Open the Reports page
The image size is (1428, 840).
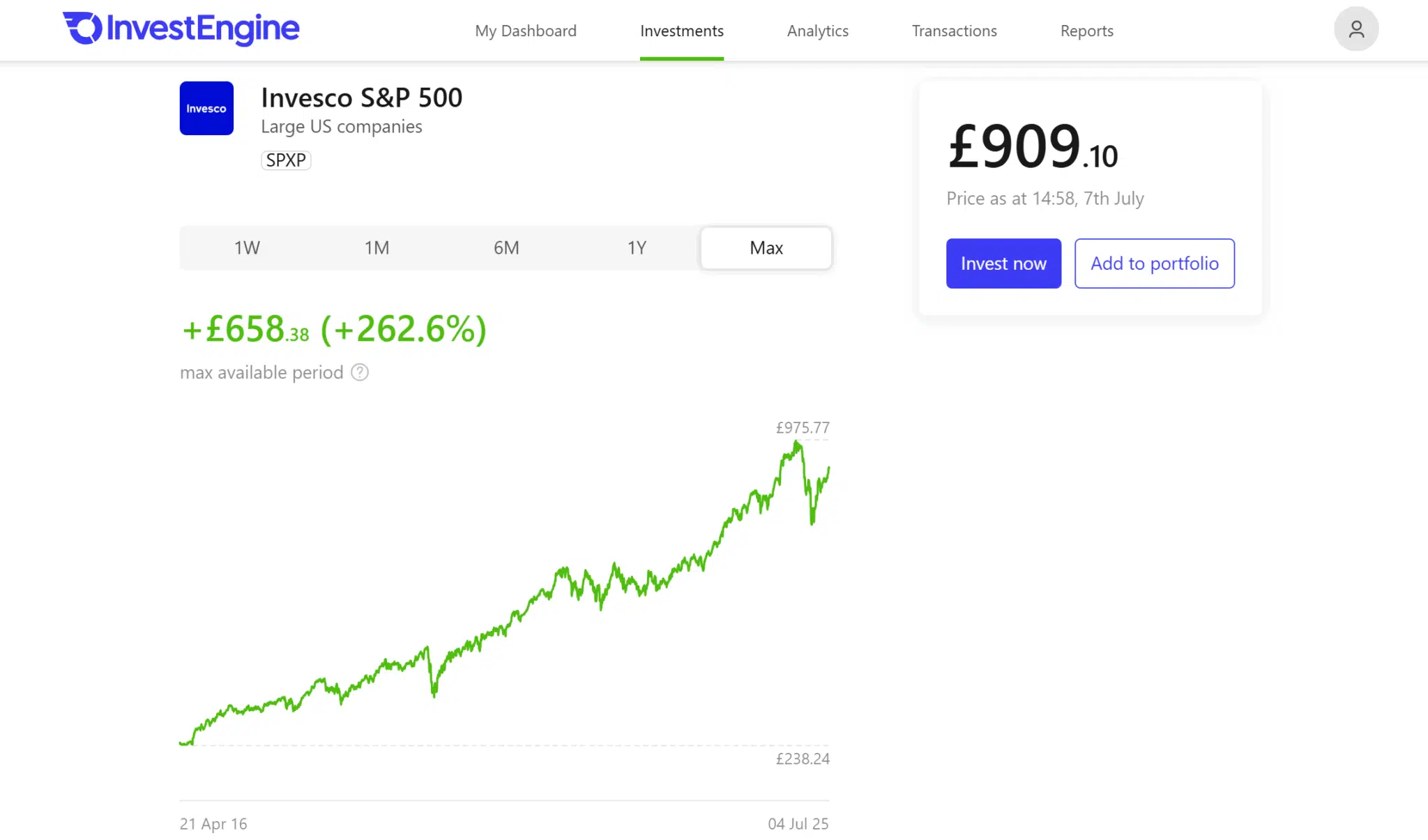pyautogui.click(x=1086, y=31)
